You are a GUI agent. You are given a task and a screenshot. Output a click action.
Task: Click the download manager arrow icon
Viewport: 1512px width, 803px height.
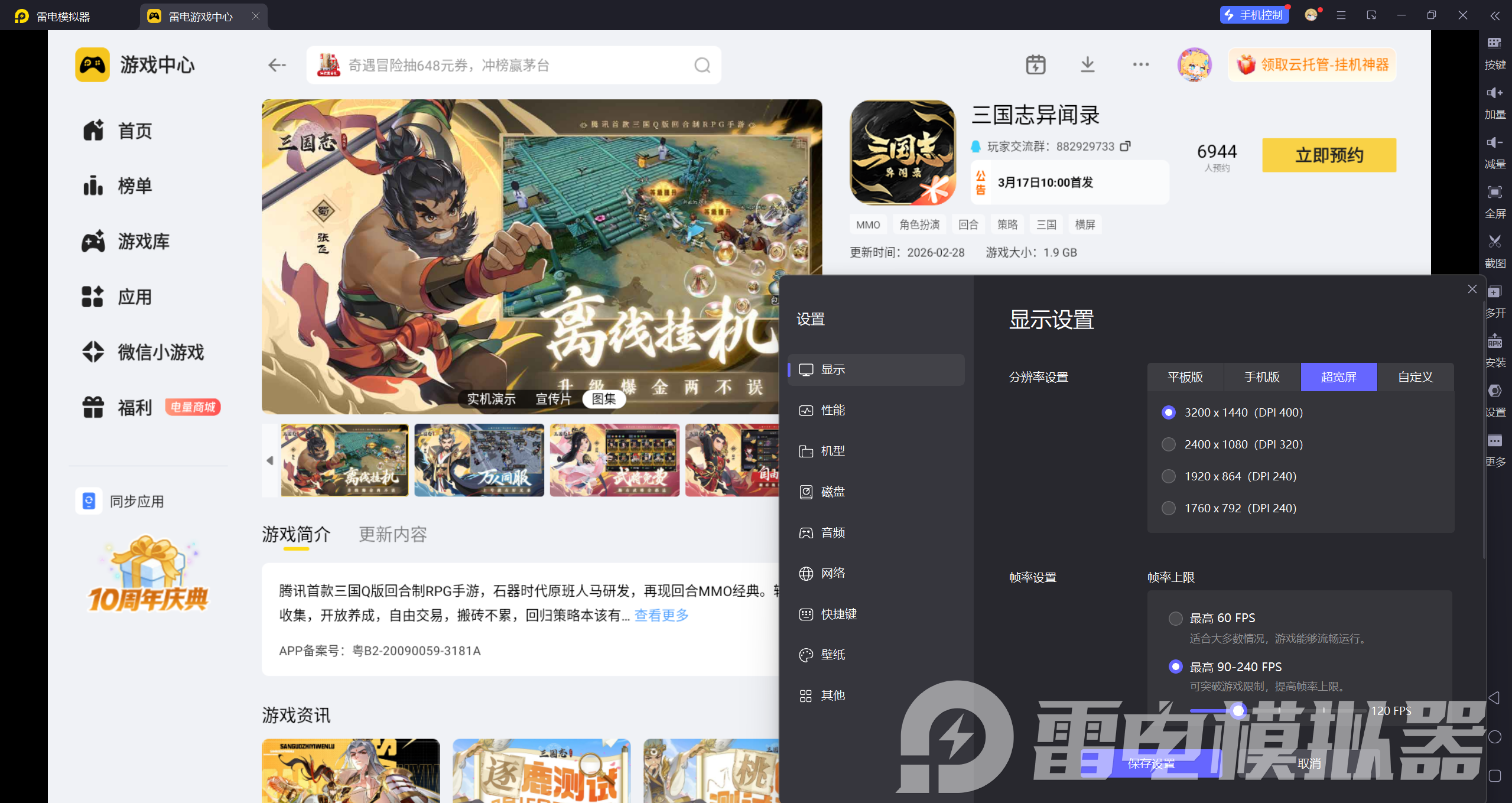[x=1087, y=64]
